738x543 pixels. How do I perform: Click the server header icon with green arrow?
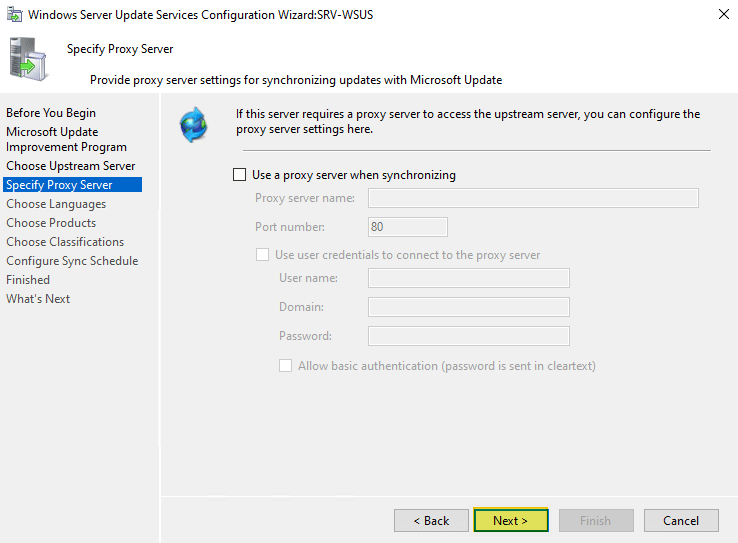tap(29, 58)
